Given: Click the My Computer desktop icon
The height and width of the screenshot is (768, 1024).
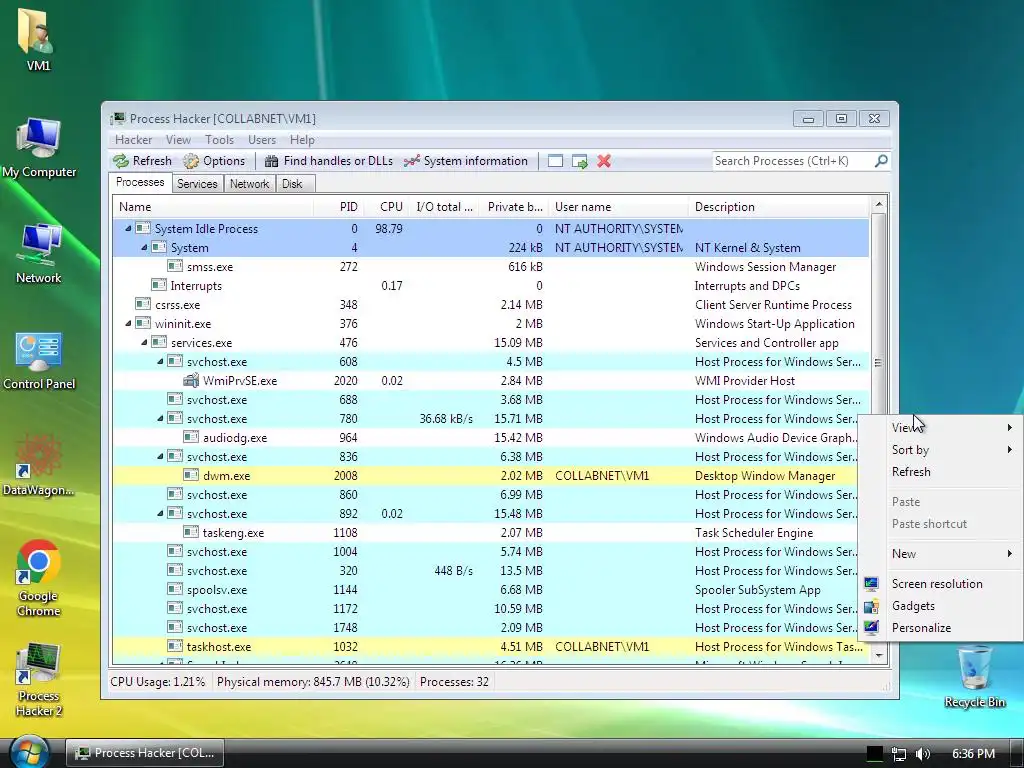Looking at the screenshot, I should (x=39, y=148).
